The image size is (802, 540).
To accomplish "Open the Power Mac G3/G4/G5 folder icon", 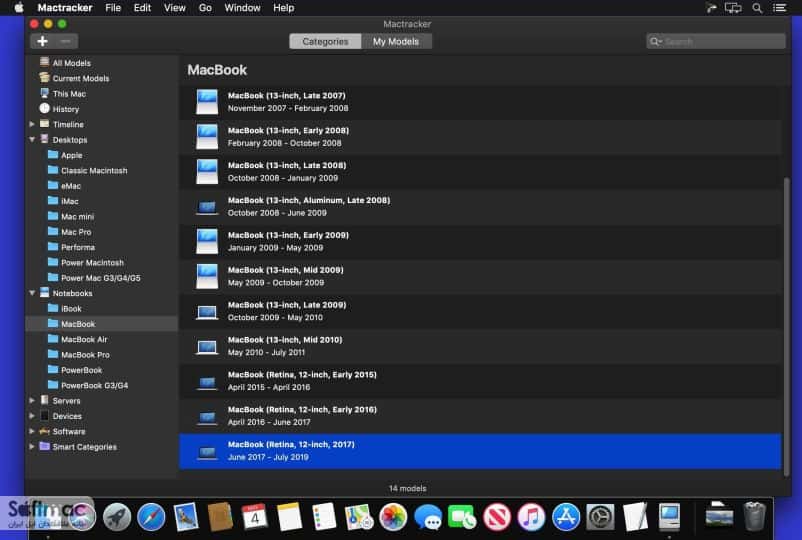I will tap(53, 277).
